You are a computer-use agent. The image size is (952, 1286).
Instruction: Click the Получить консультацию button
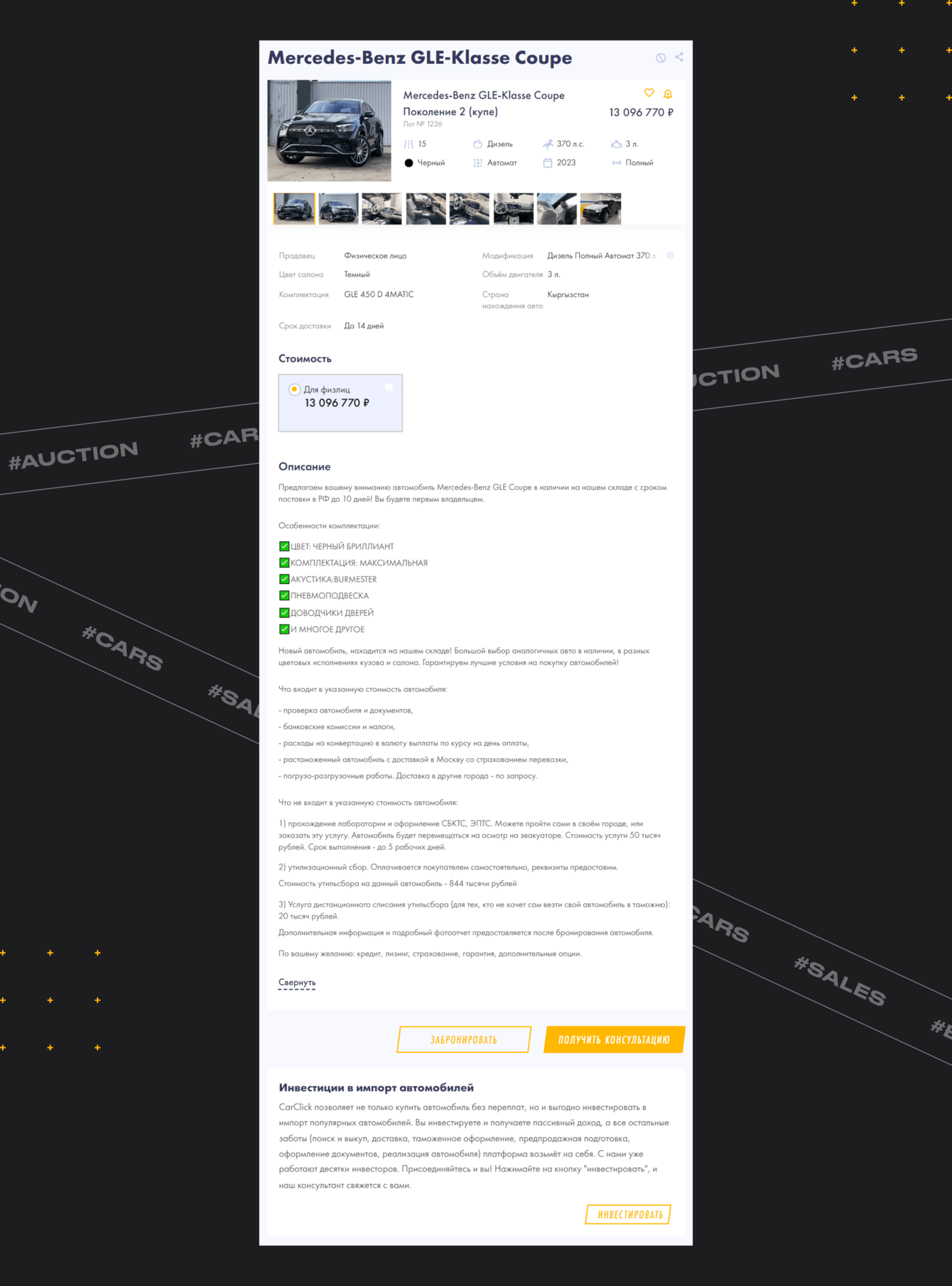[614, 1039]
